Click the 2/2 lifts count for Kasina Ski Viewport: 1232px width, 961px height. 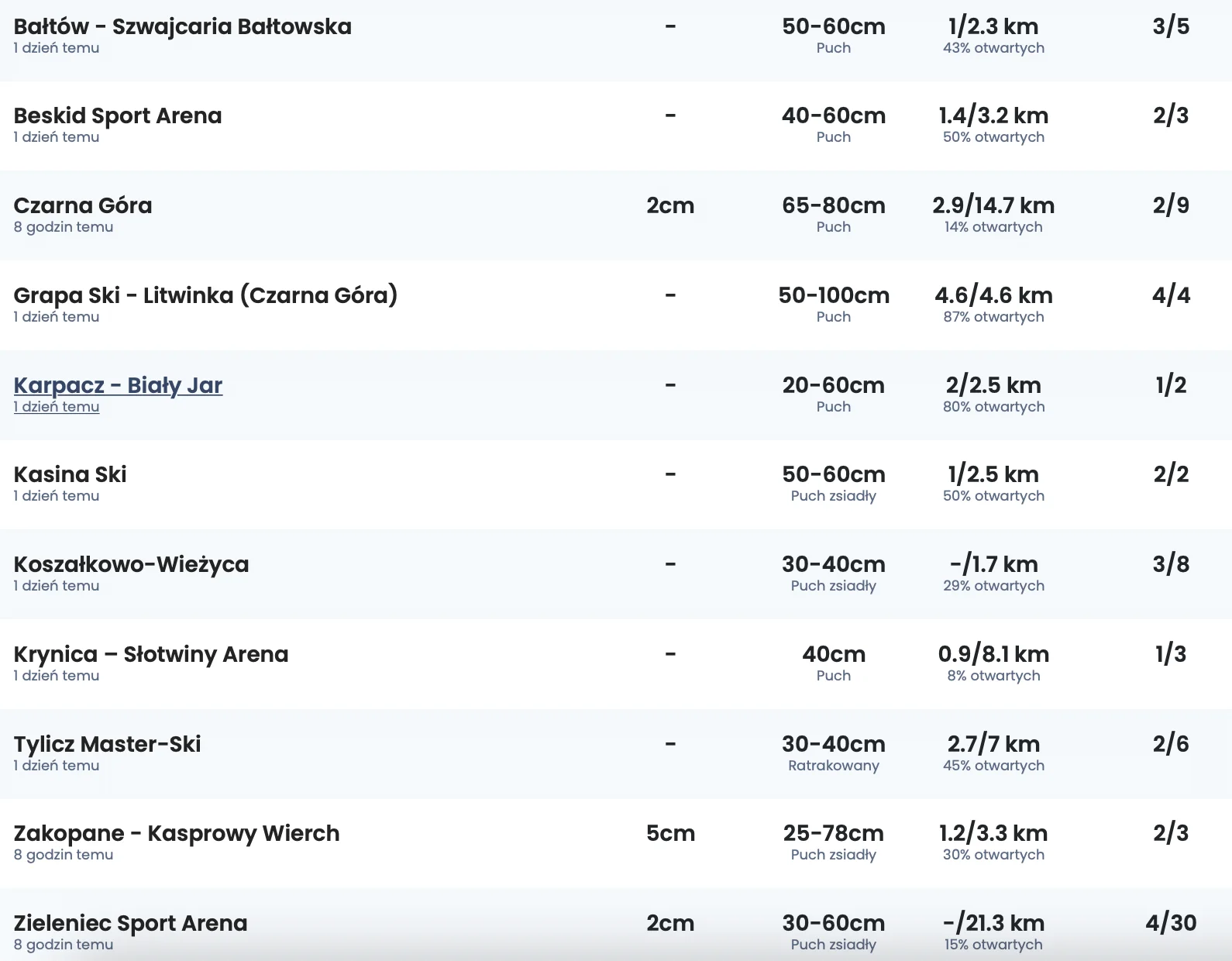(x=1171, y=474)
